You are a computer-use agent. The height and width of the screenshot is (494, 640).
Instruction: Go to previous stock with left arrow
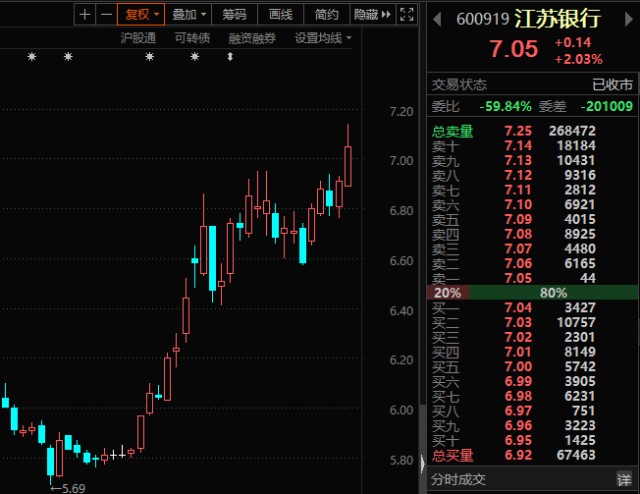[x=437, y=19]
